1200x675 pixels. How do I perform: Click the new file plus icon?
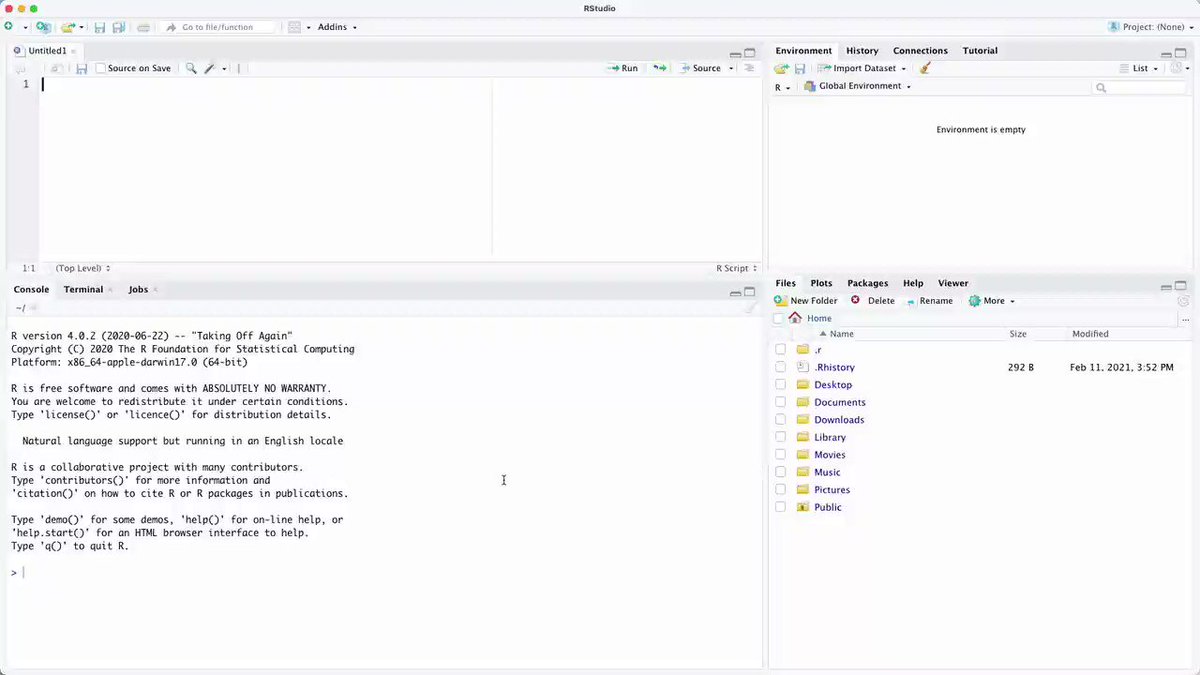click(9, 27)
